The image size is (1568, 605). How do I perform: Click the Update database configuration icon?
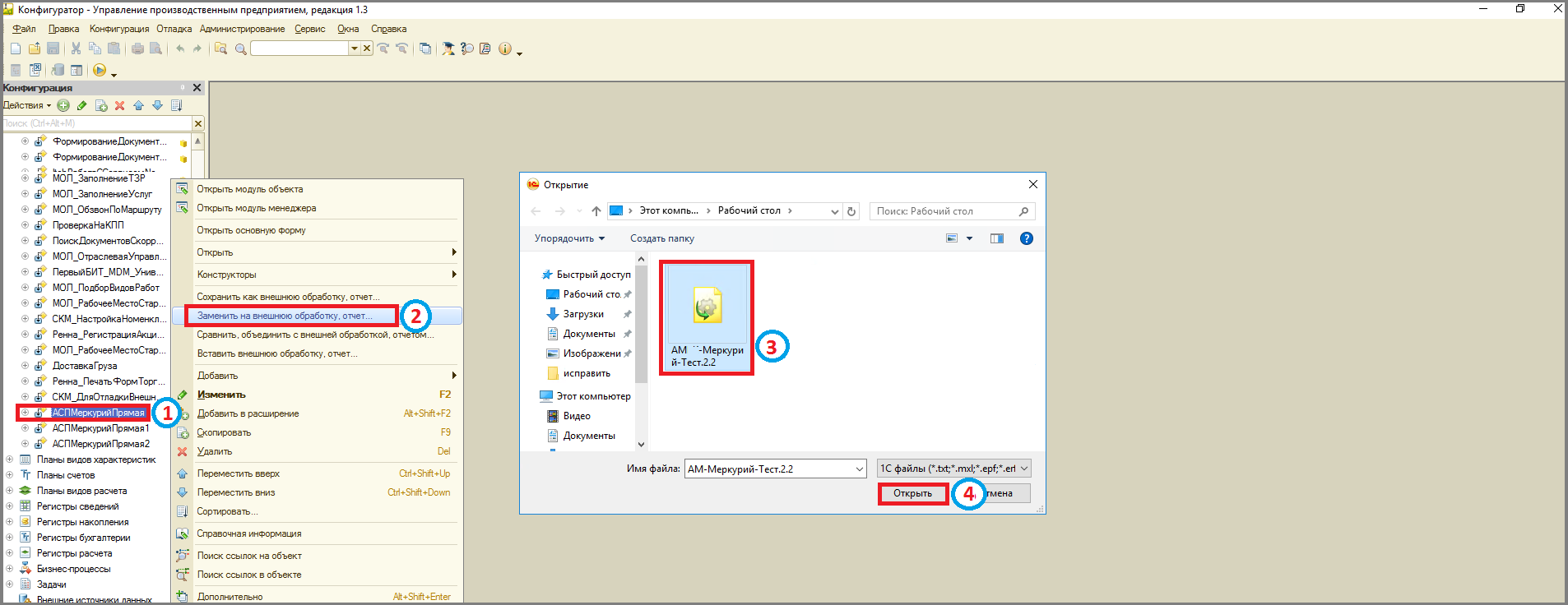[58, 70]
